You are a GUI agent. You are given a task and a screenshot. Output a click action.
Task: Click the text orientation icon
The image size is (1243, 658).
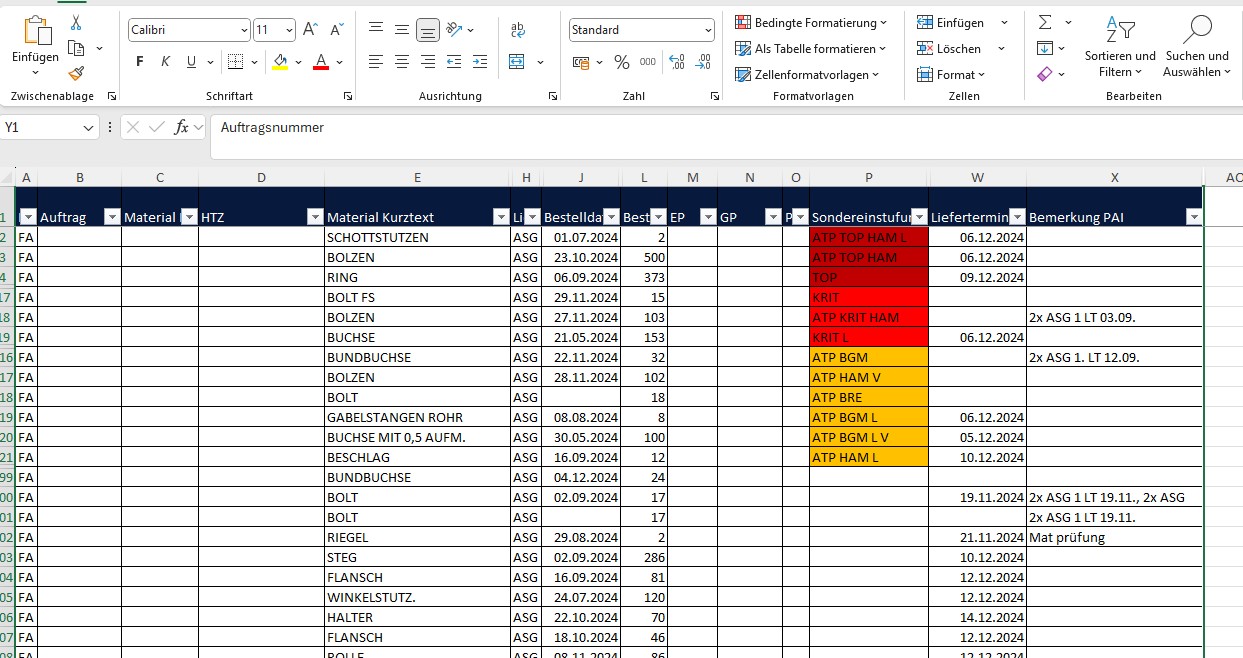(x=455, y=30)
